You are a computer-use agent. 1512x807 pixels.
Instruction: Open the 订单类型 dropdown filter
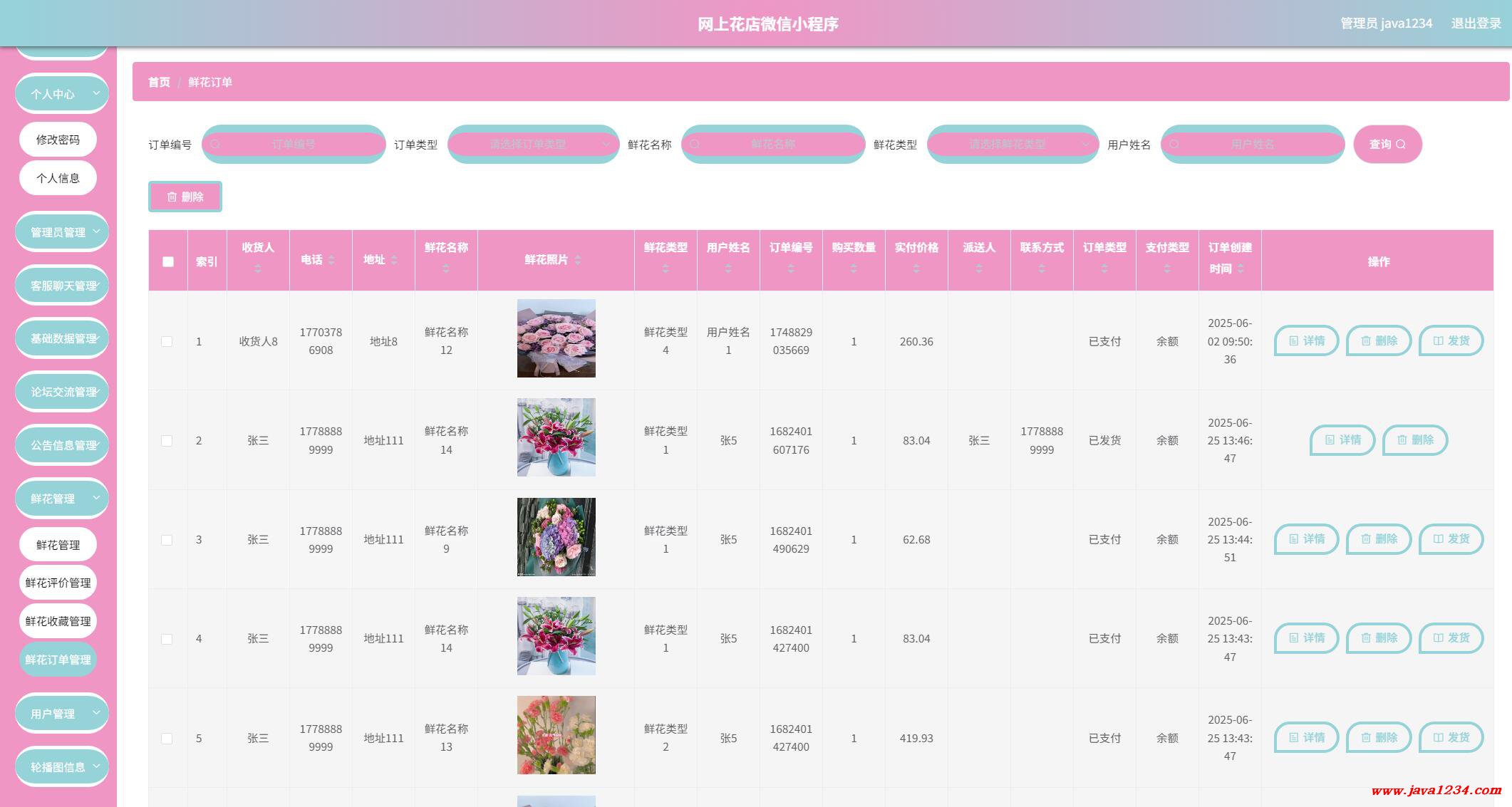click(x=534, y=144)
